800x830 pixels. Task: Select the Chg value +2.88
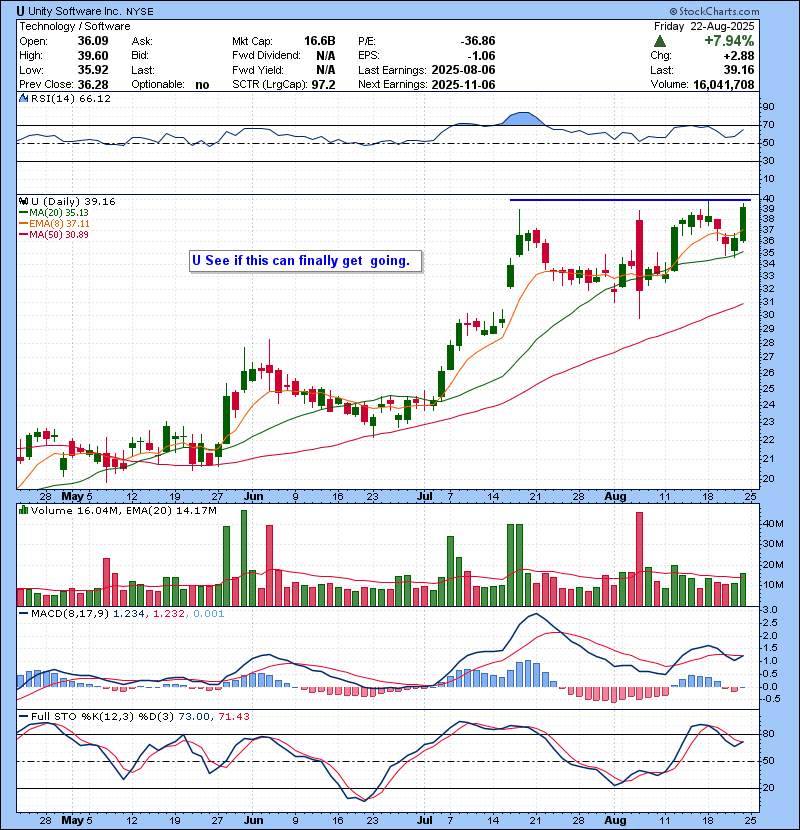[740, 56]
